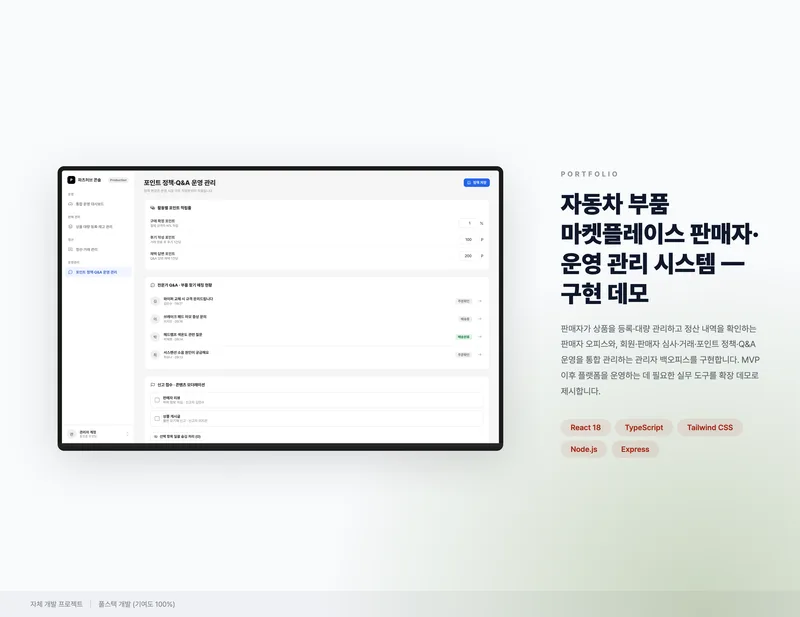Screen dimensions: 800x617
Task: Click the green status badge in the Q&A list
Action: pyautogui.click(x=463, y=337)
